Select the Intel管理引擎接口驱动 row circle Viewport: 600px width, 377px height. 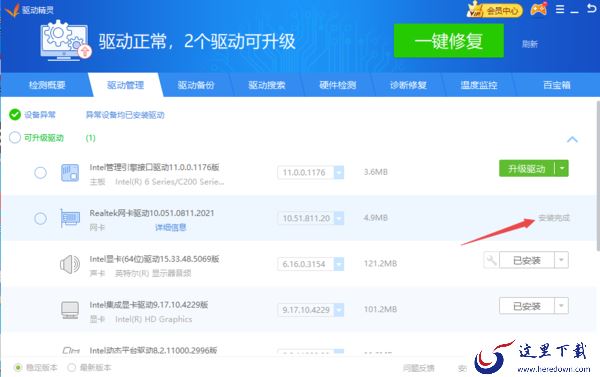(x=41, y=173)
